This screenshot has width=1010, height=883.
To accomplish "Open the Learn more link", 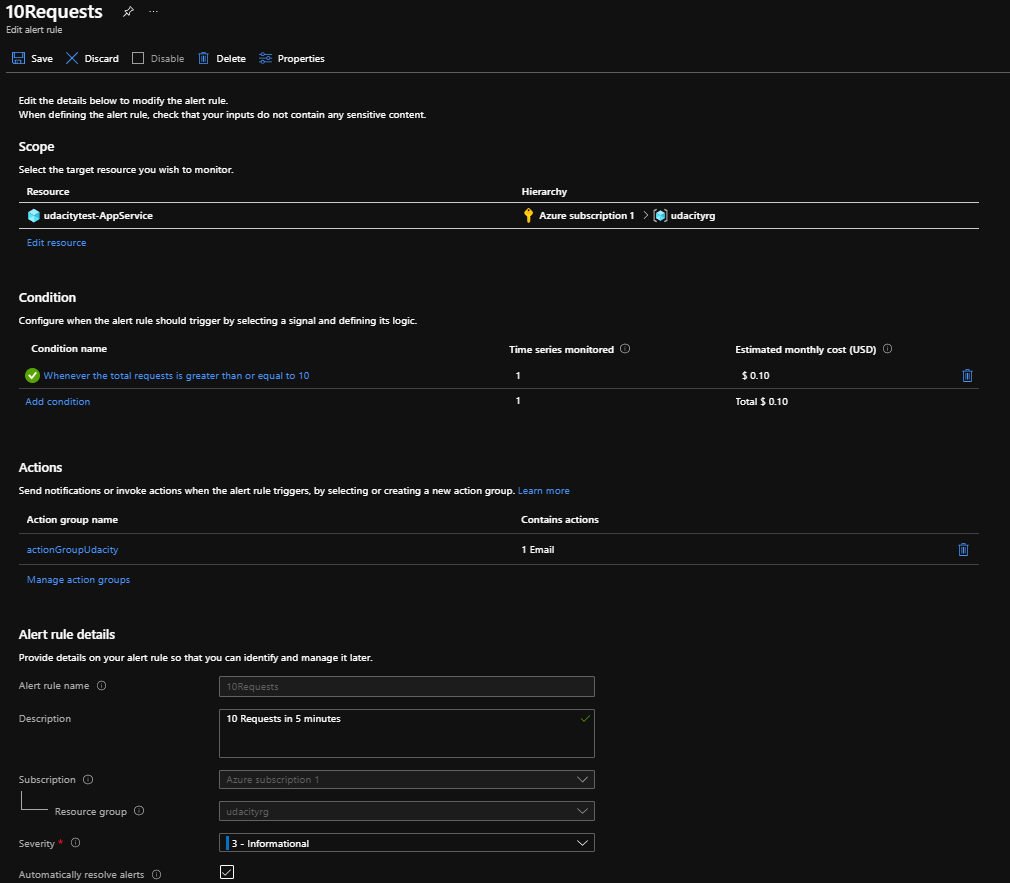I will click(x=544, y=491).
